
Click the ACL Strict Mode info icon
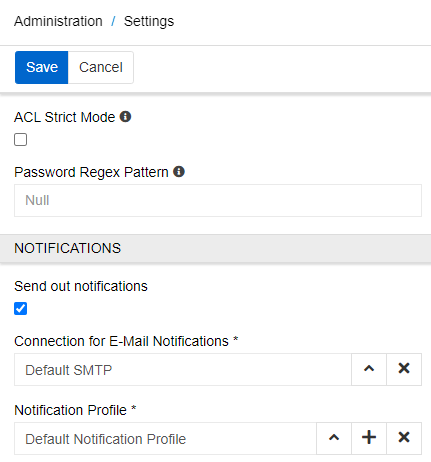[125, 117]
